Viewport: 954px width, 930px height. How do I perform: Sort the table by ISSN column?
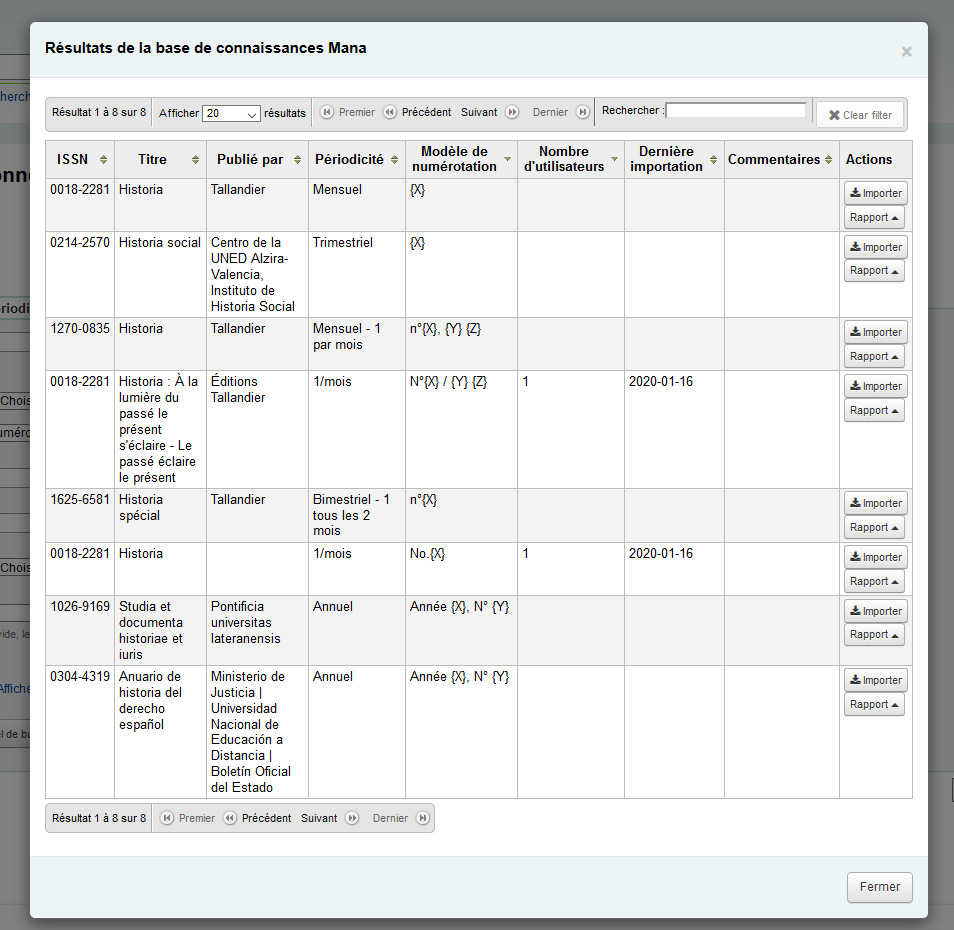pyautogui.click(x=80, y=159)
